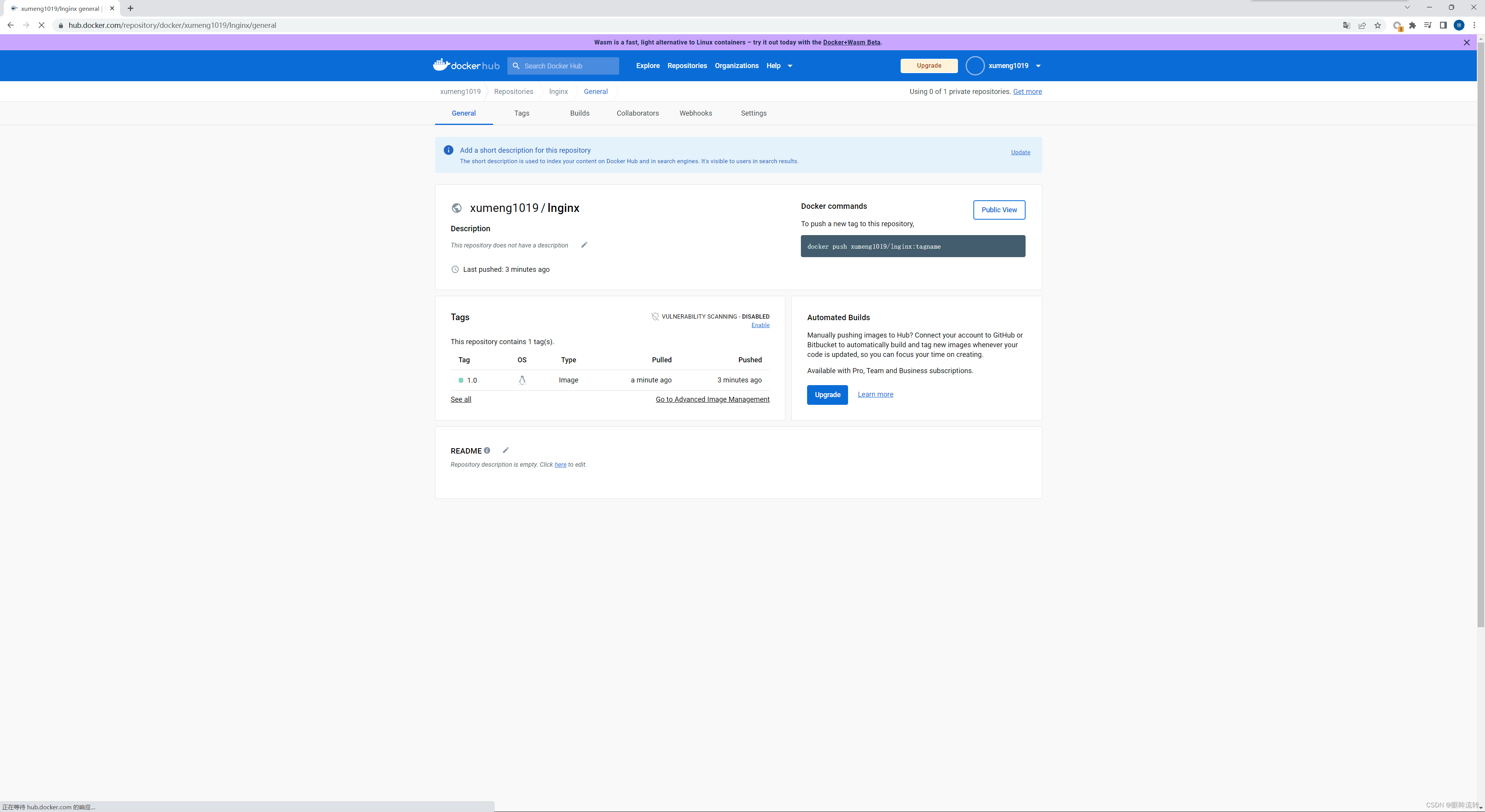This screenshot has width=1485, height=812.
Task: Click xumeng1019 in the breadcrumb
Action: tap(460, 92)
